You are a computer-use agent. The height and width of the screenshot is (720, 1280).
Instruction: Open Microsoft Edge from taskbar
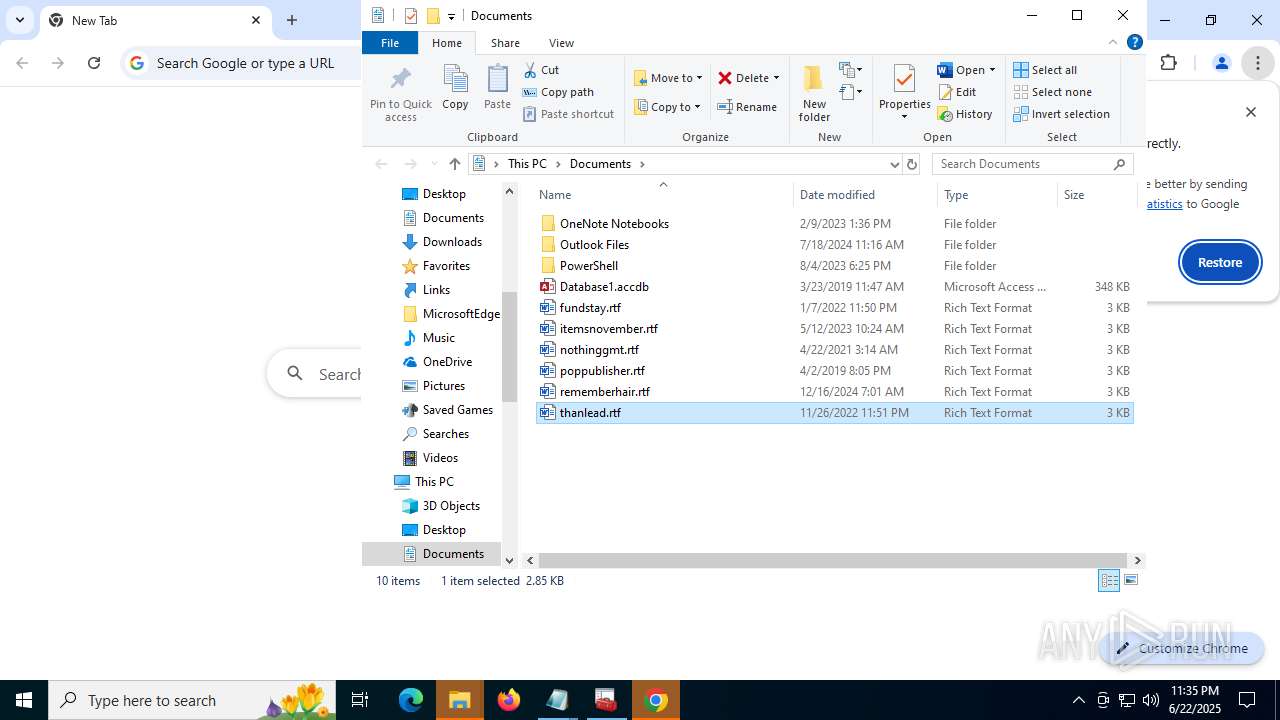(411, 700)
